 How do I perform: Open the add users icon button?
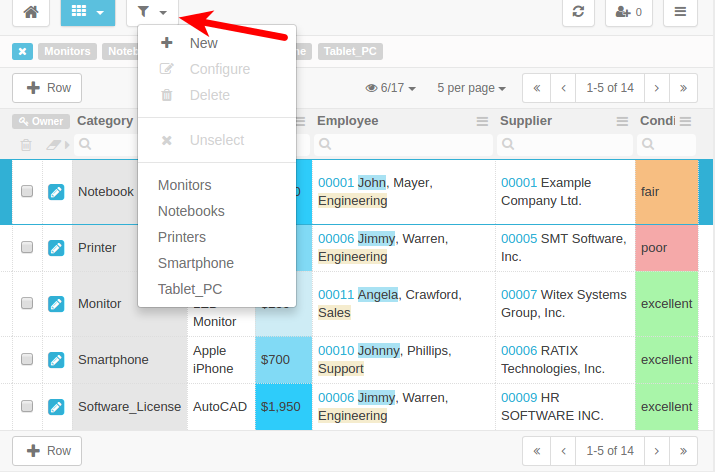[x=628, y=11]
